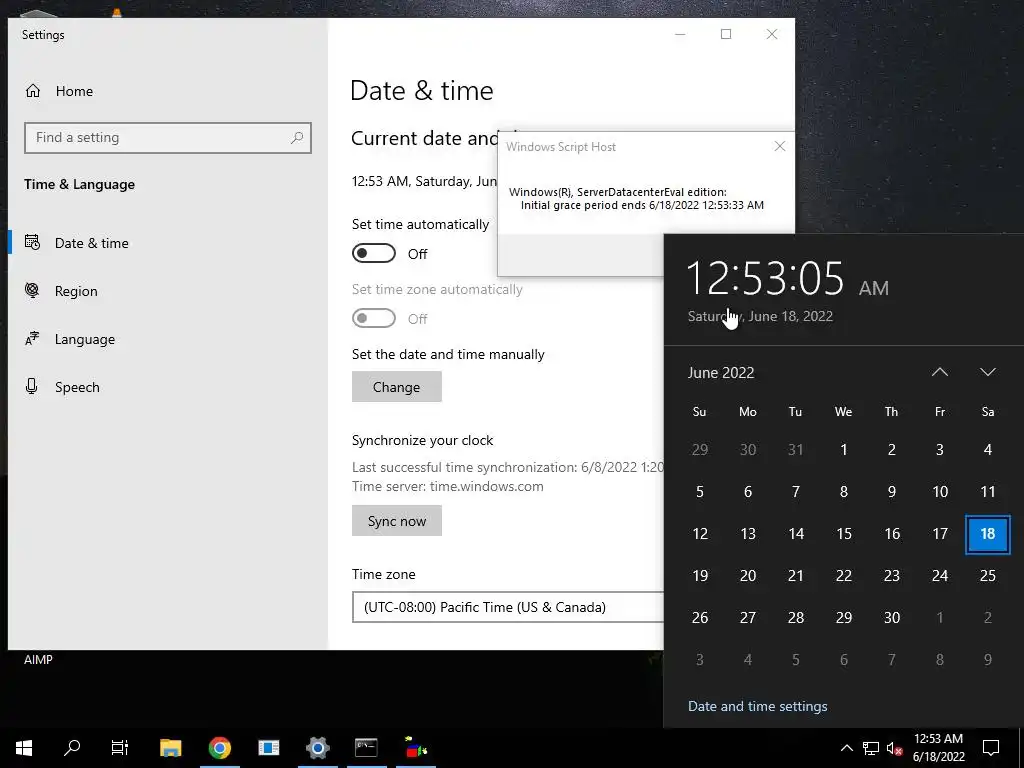Select June 12 in the calendar

(699, 534)
